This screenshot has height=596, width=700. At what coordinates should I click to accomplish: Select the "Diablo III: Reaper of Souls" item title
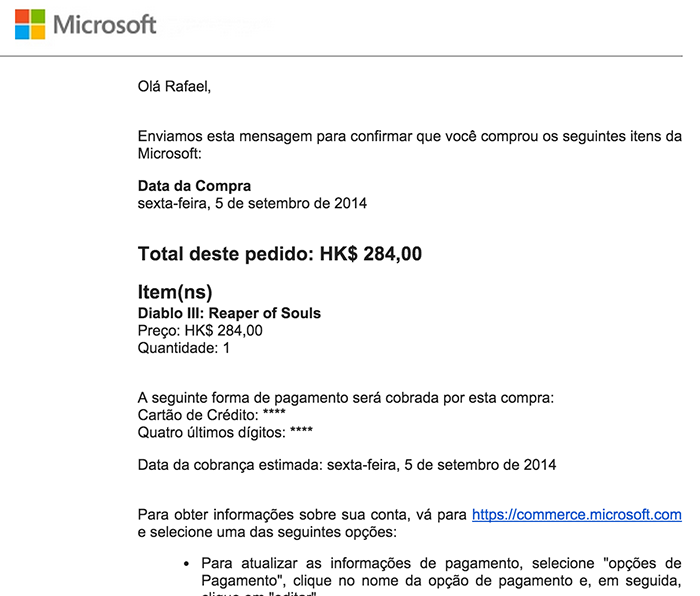[x=229, y=313]
